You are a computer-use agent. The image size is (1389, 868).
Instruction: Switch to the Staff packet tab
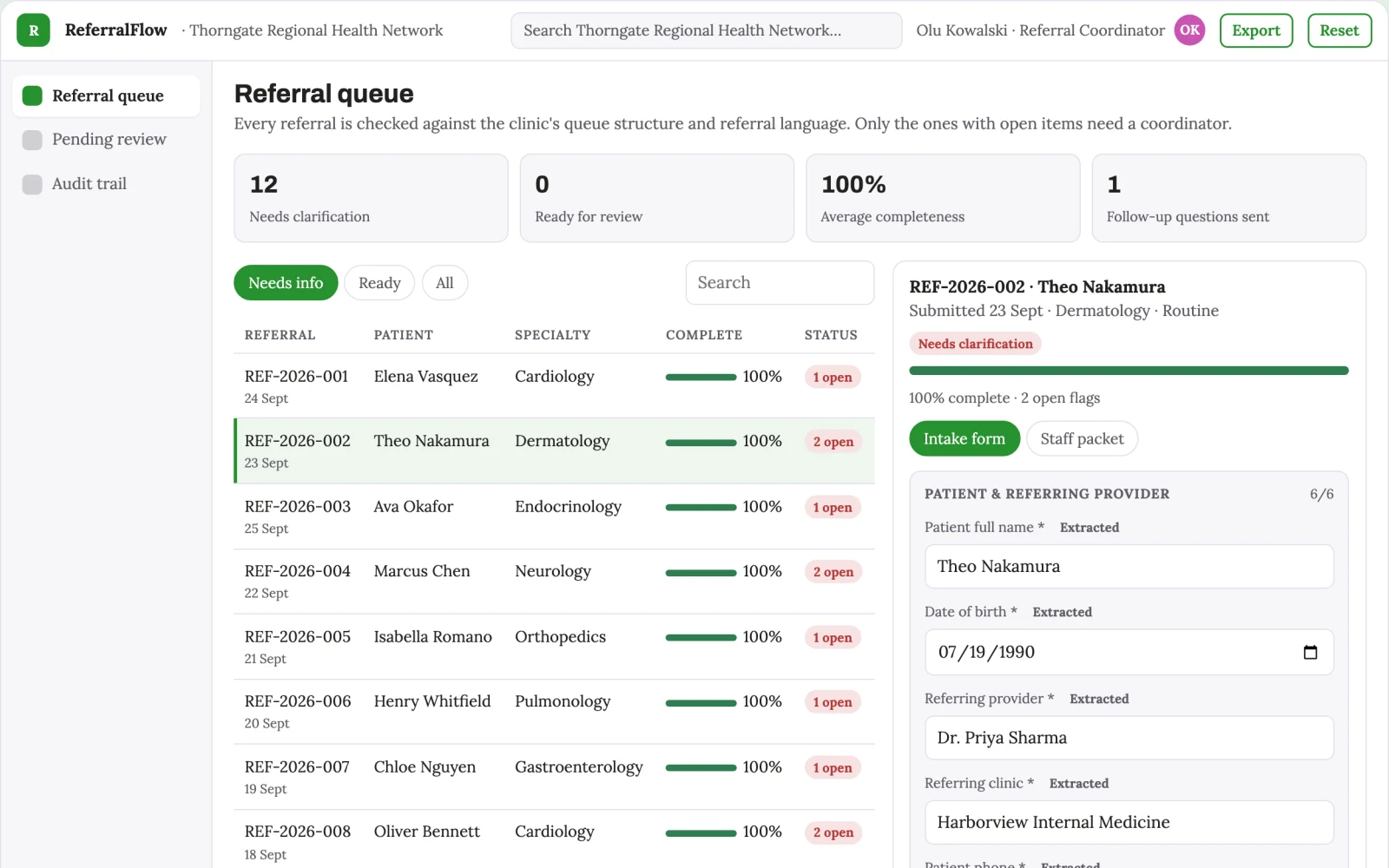pyautogui.click(x=1082, y=438)
